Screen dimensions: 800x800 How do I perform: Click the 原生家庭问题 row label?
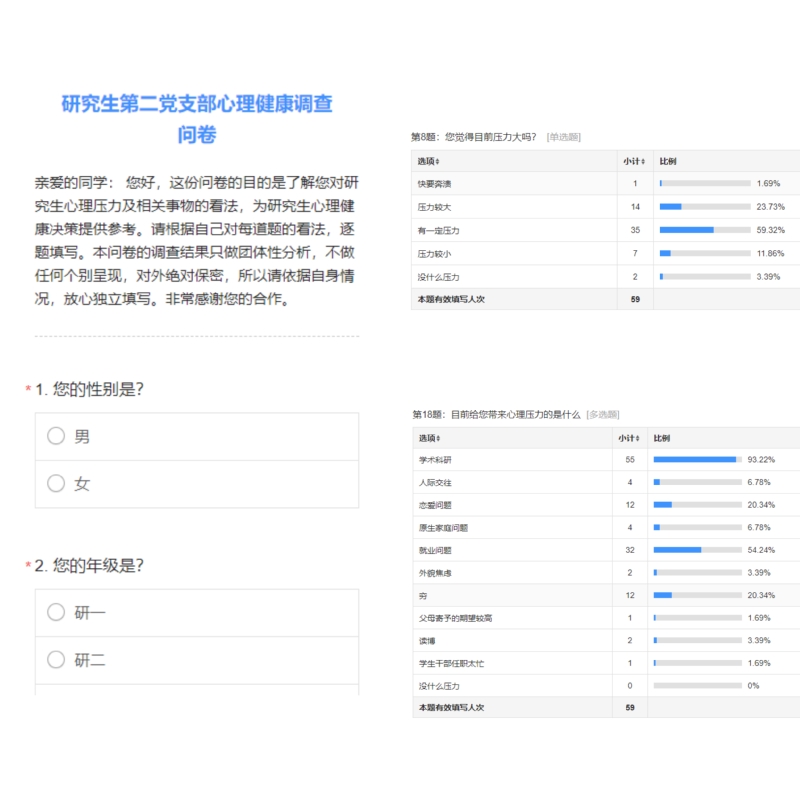pyautogui.click(x=443, y=528)
